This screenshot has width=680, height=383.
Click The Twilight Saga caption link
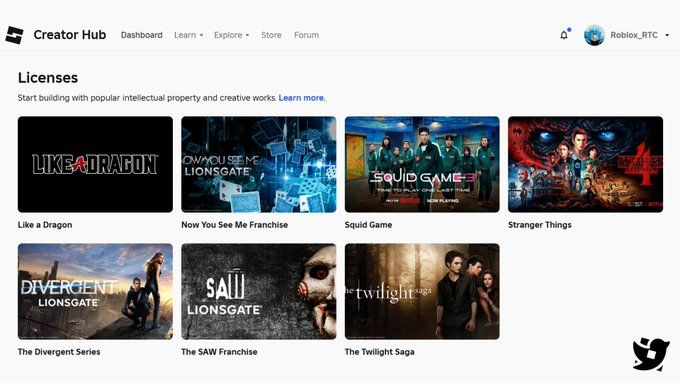point(379,352)
